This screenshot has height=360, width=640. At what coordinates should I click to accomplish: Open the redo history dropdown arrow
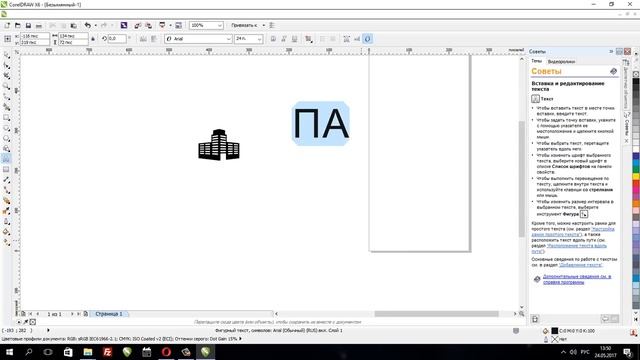pyautogui.click(x=111, y=25)
